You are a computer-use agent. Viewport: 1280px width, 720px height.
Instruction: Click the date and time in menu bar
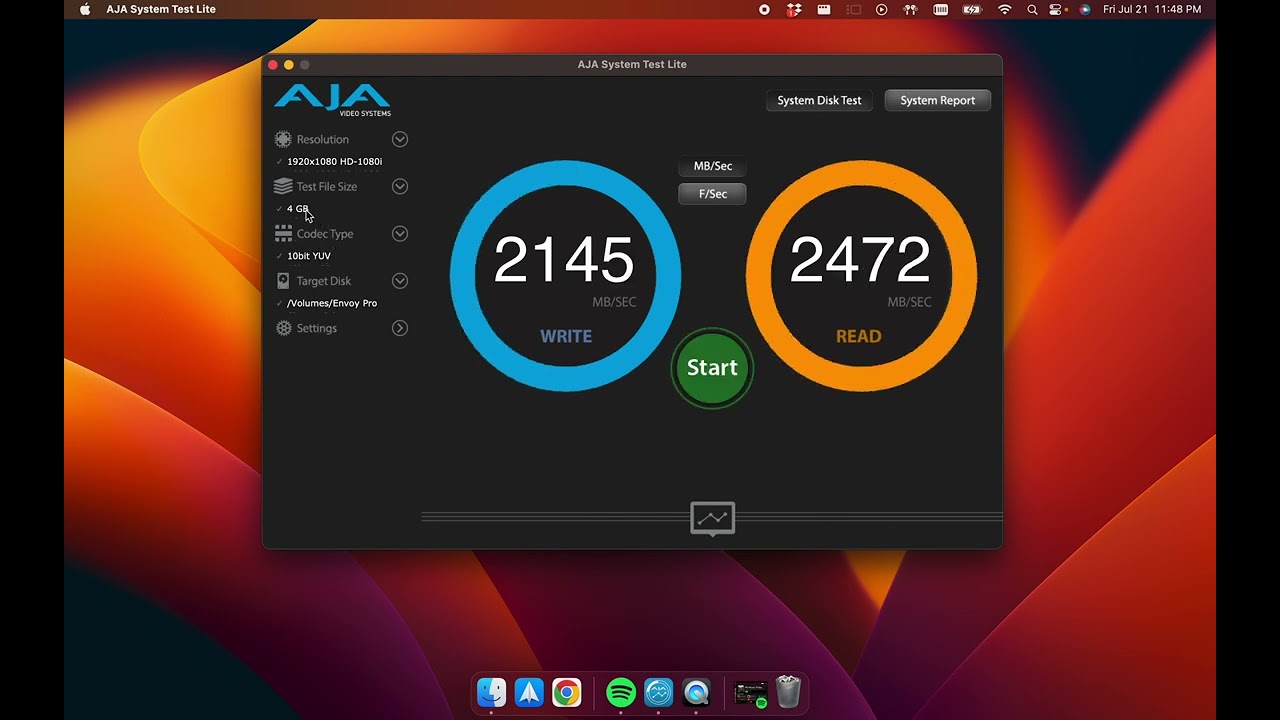click(1152, 9)
